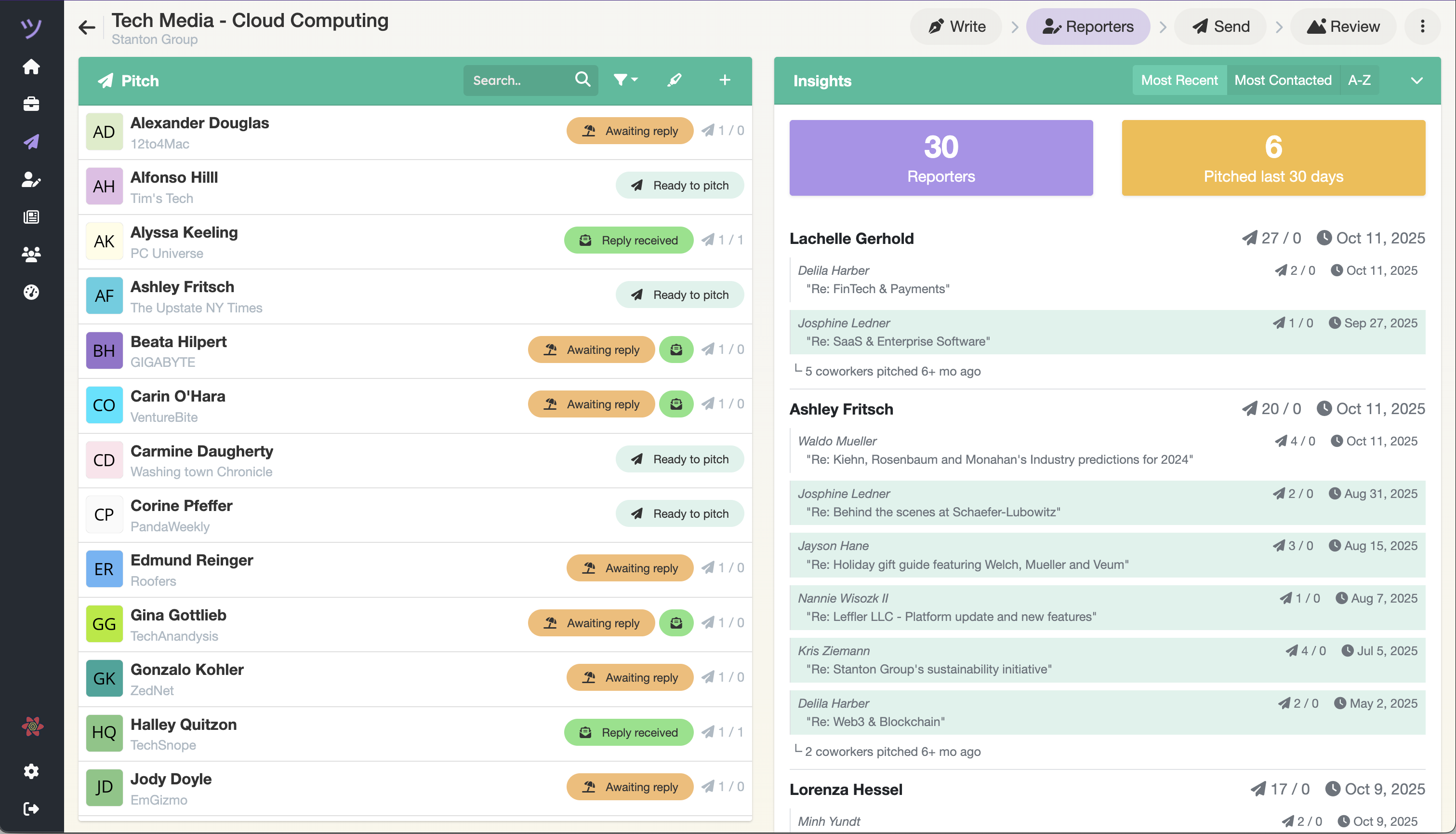Click the rocket icon in Pitch header

coord(675,80)
